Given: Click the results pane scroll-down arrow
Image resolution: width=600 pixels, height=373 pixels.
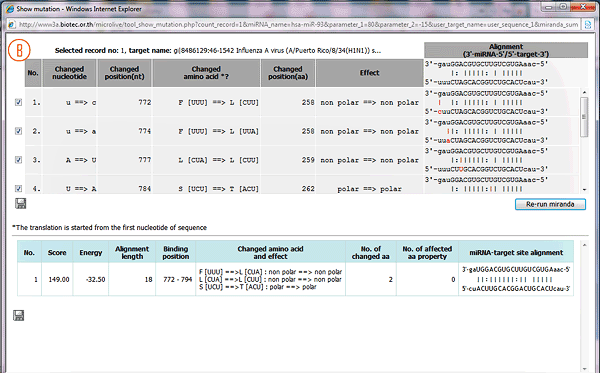Looking at the screenshot, I should point(584,369).
